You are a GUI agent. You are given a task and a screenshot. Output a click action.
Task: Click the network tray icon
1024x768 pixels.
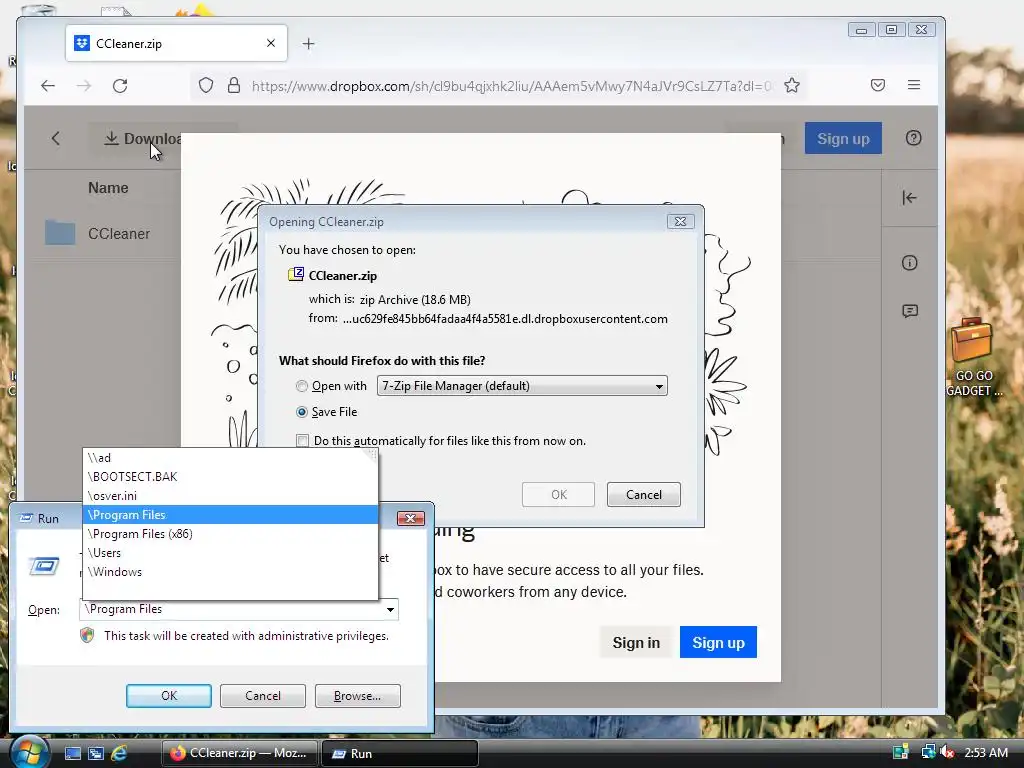(927, 752)
